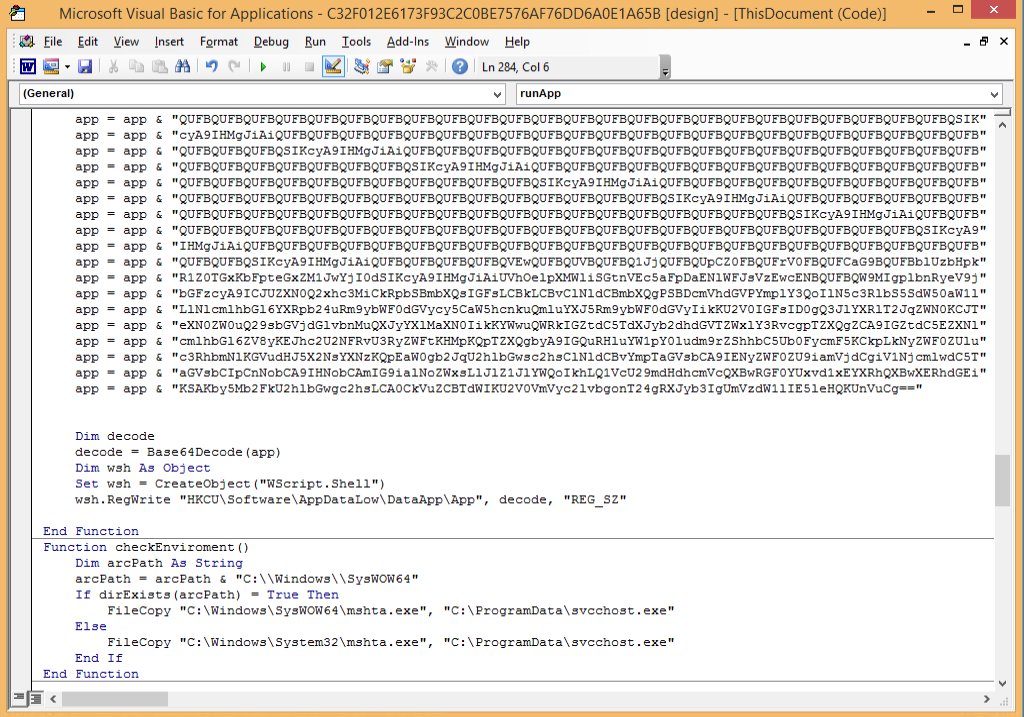Click the 'If dirExists(arcPath) = True Then' line
This screenshot has height=717, width=1024.
207,595
